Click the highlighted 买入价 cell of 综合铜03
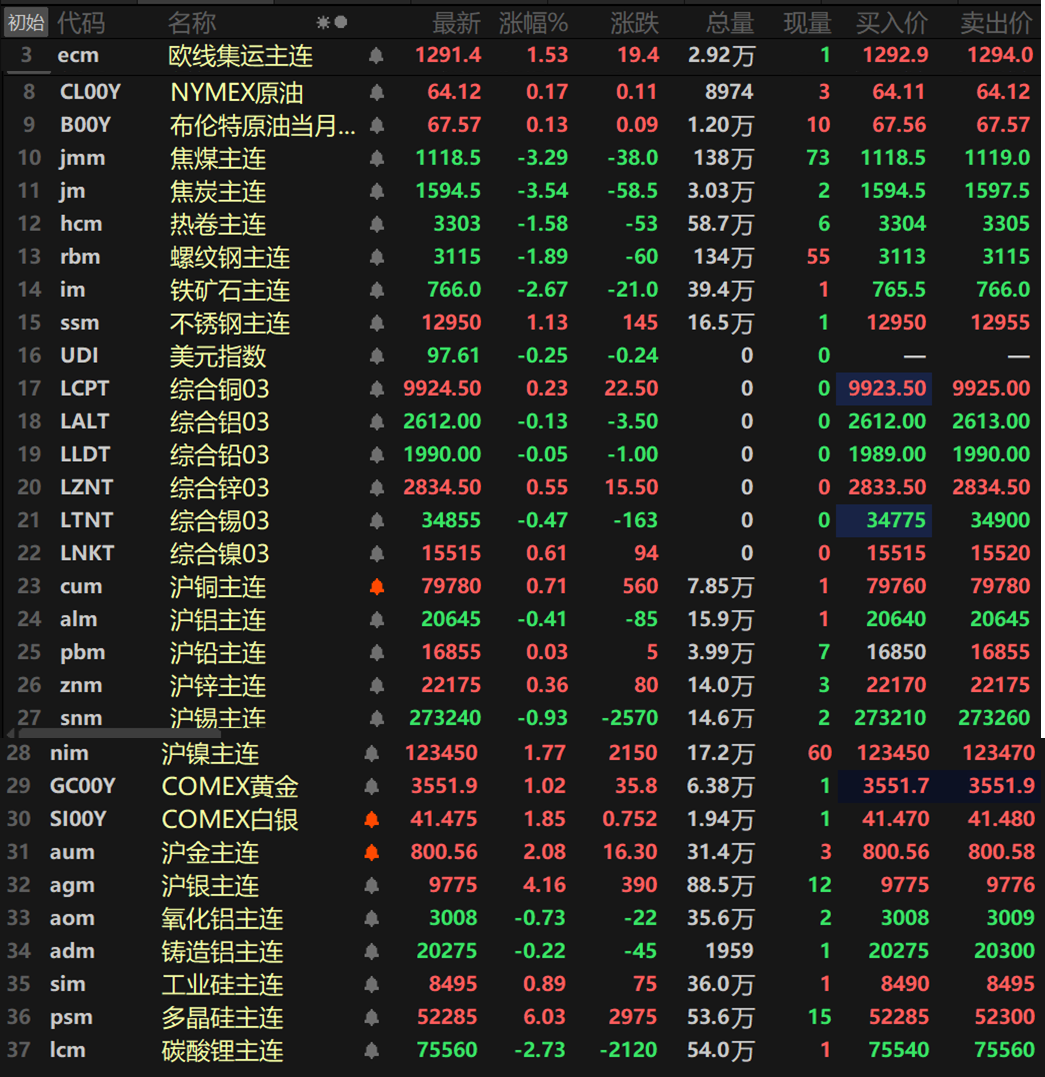1045x1077 pixels. [884, 389]
